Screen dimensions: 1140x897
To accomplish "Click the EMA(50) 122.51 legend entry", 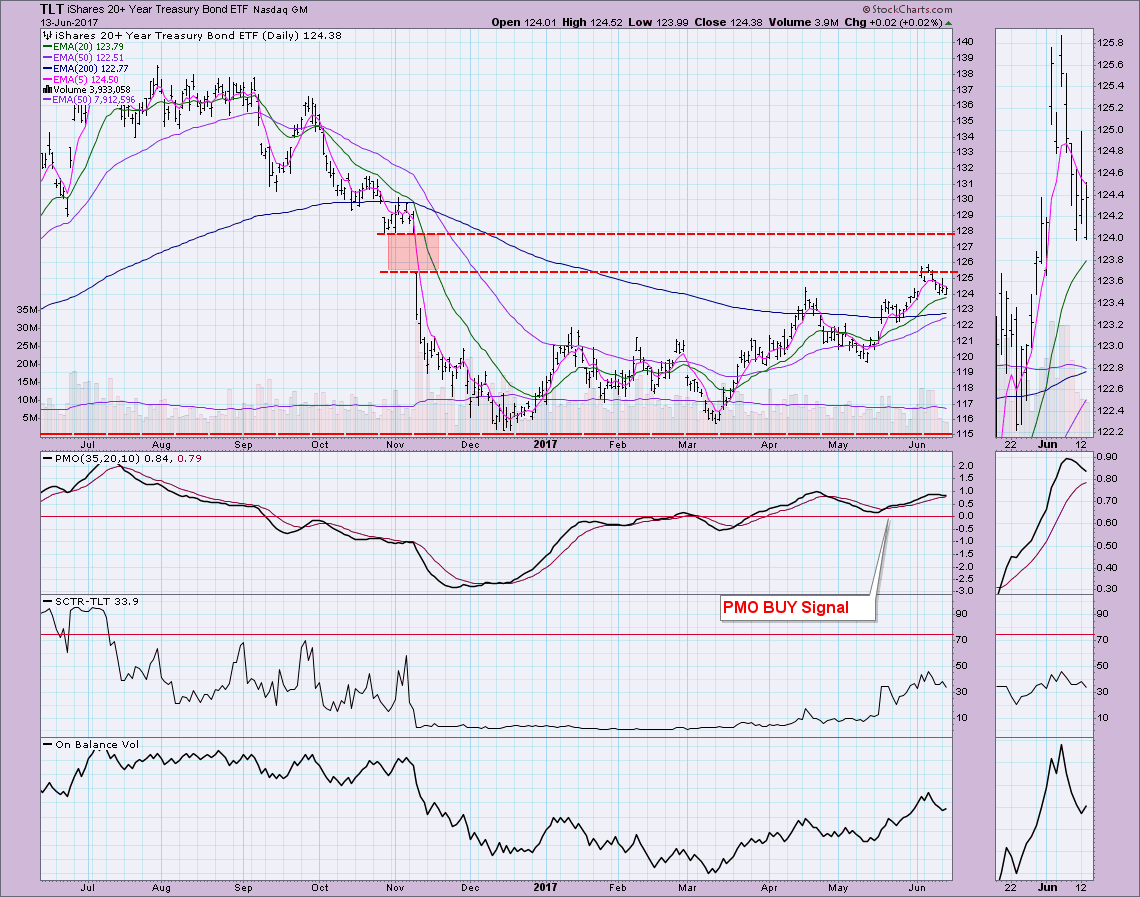I will 82,57.
